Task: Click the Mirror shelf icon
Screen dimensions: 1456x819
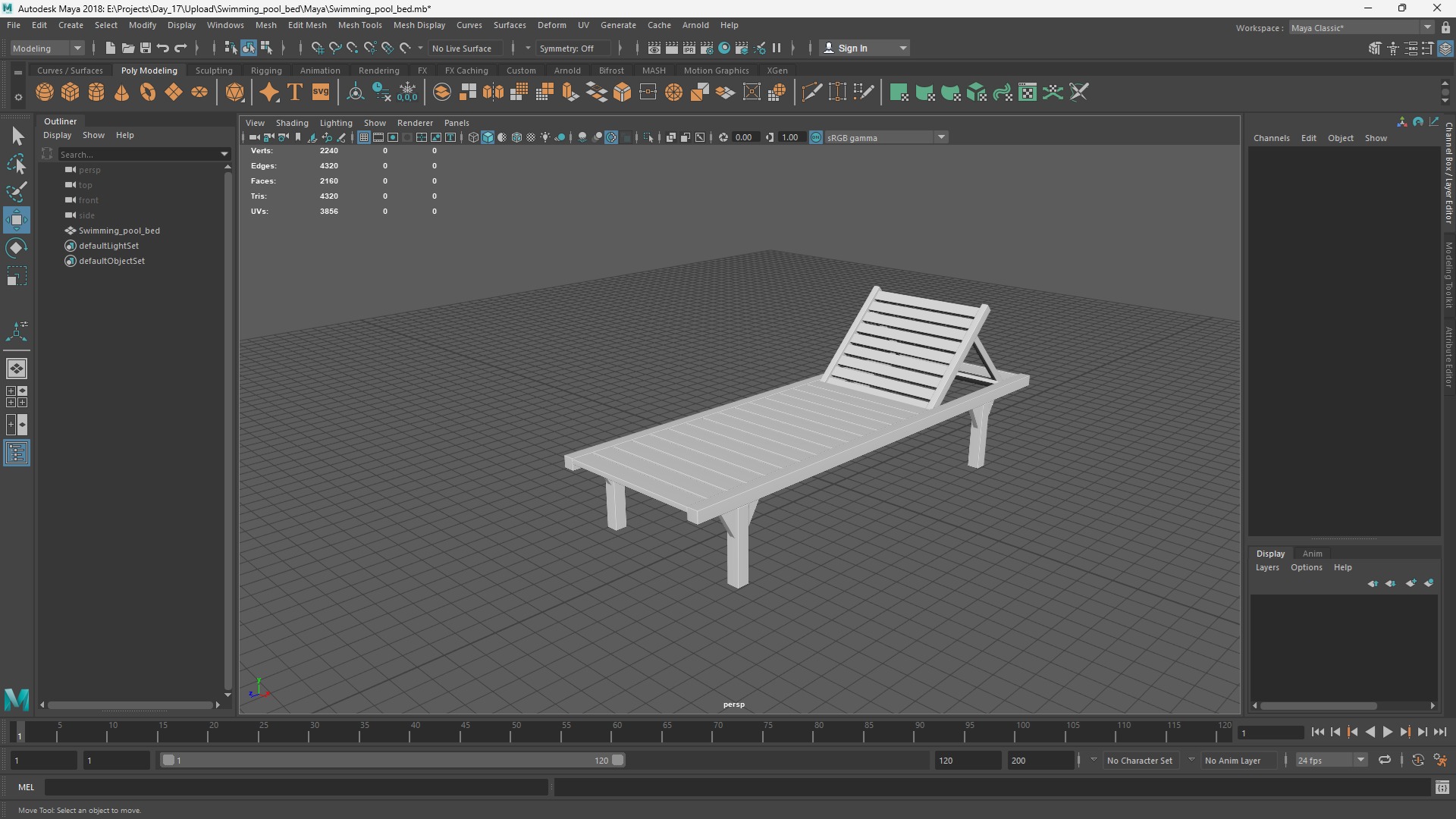Action: pyautogui.click(x=494, y=93)
